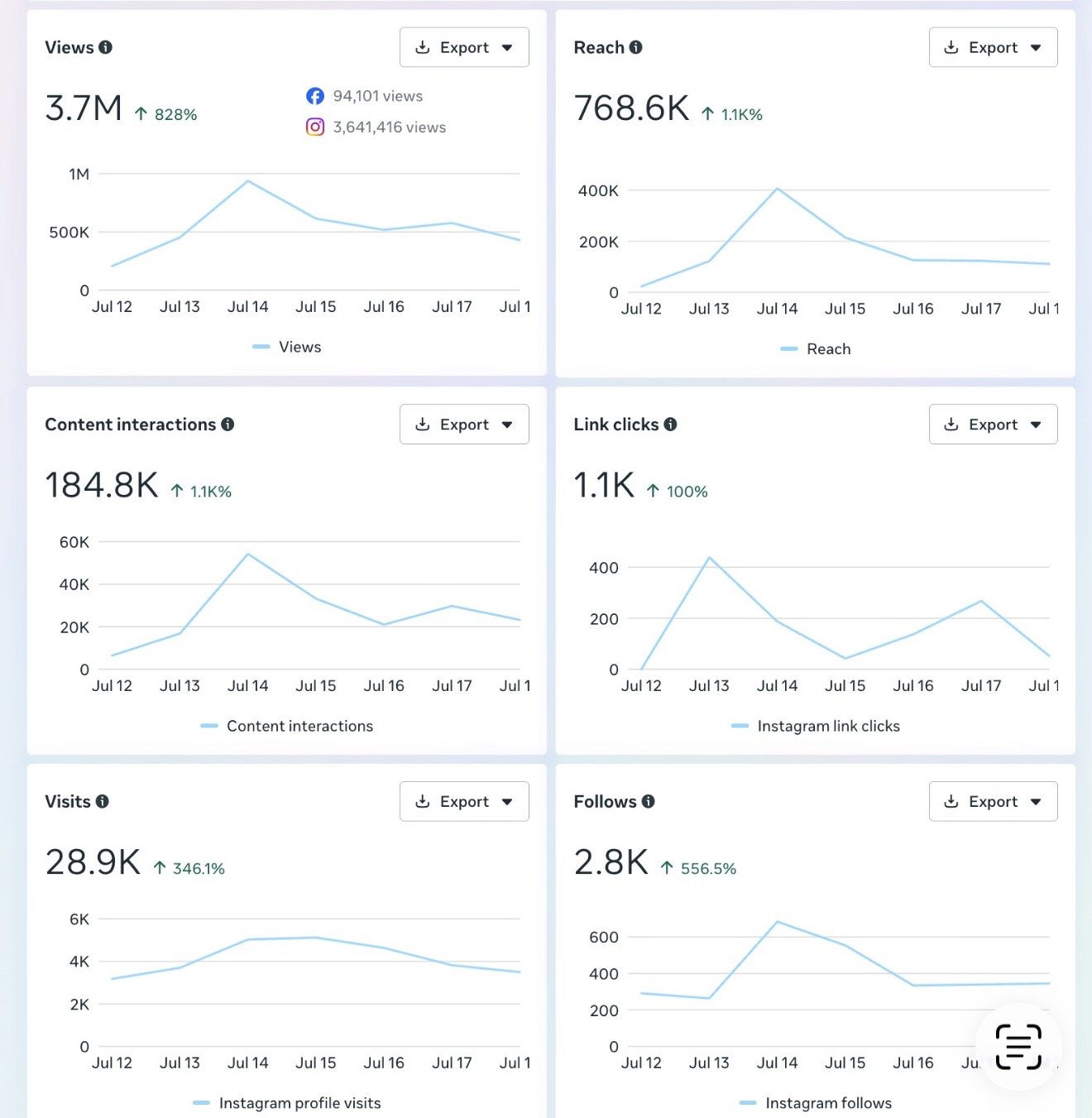The image size is (1092, 1118).
Task: Click the 346.1% visits change
Action: 189,868
